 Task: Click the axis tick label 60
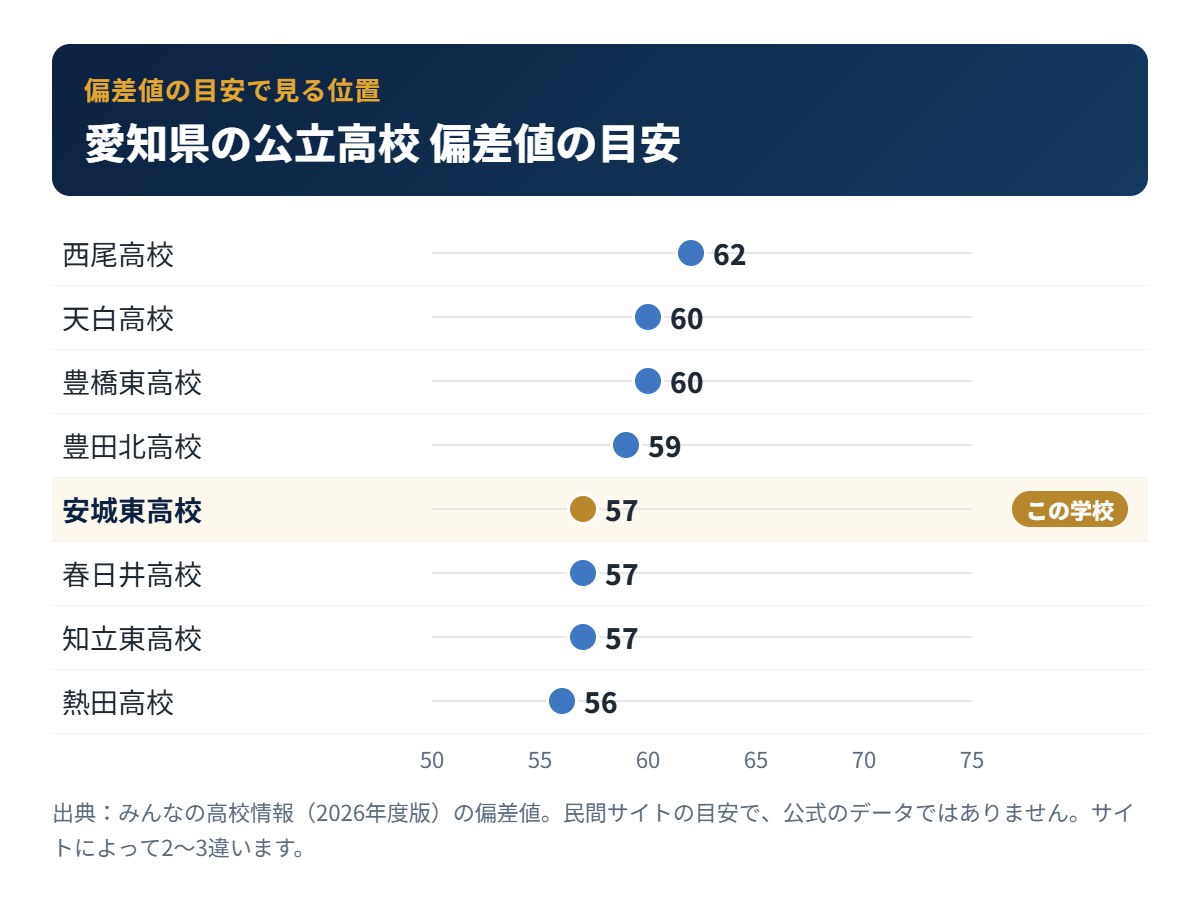point(648,761)
